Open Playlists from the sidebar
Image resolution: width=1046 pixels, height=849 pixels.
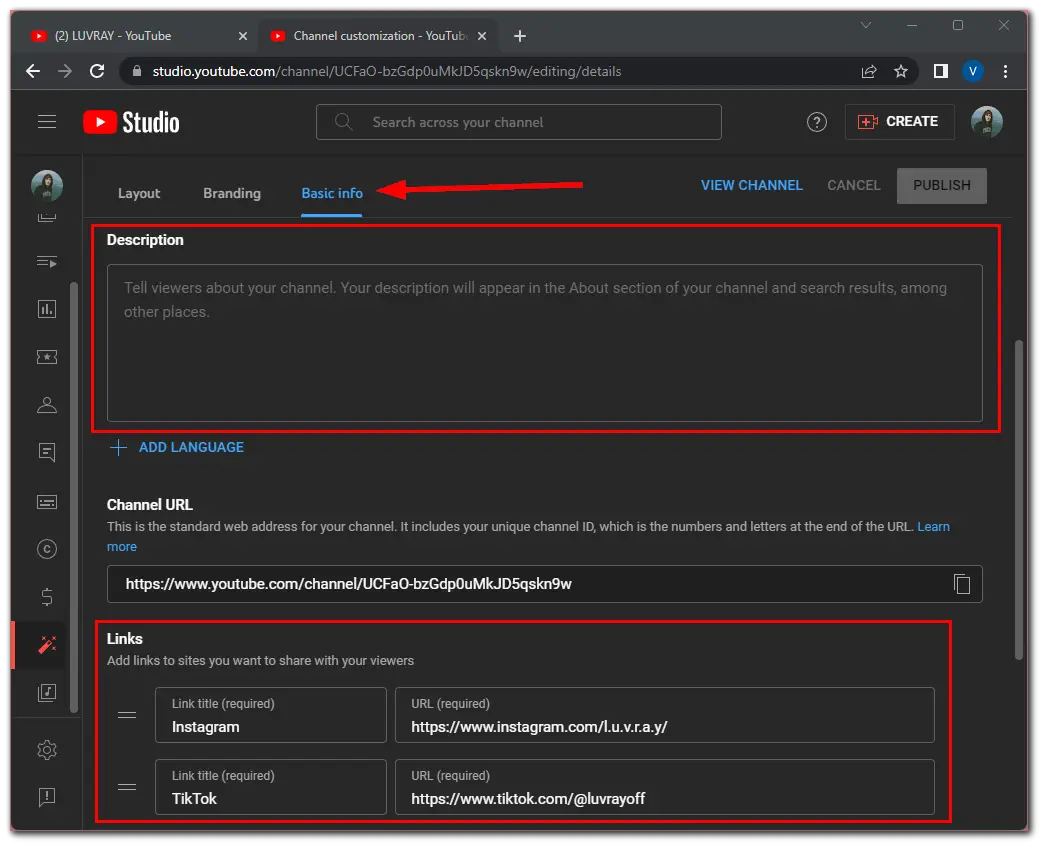47,261
